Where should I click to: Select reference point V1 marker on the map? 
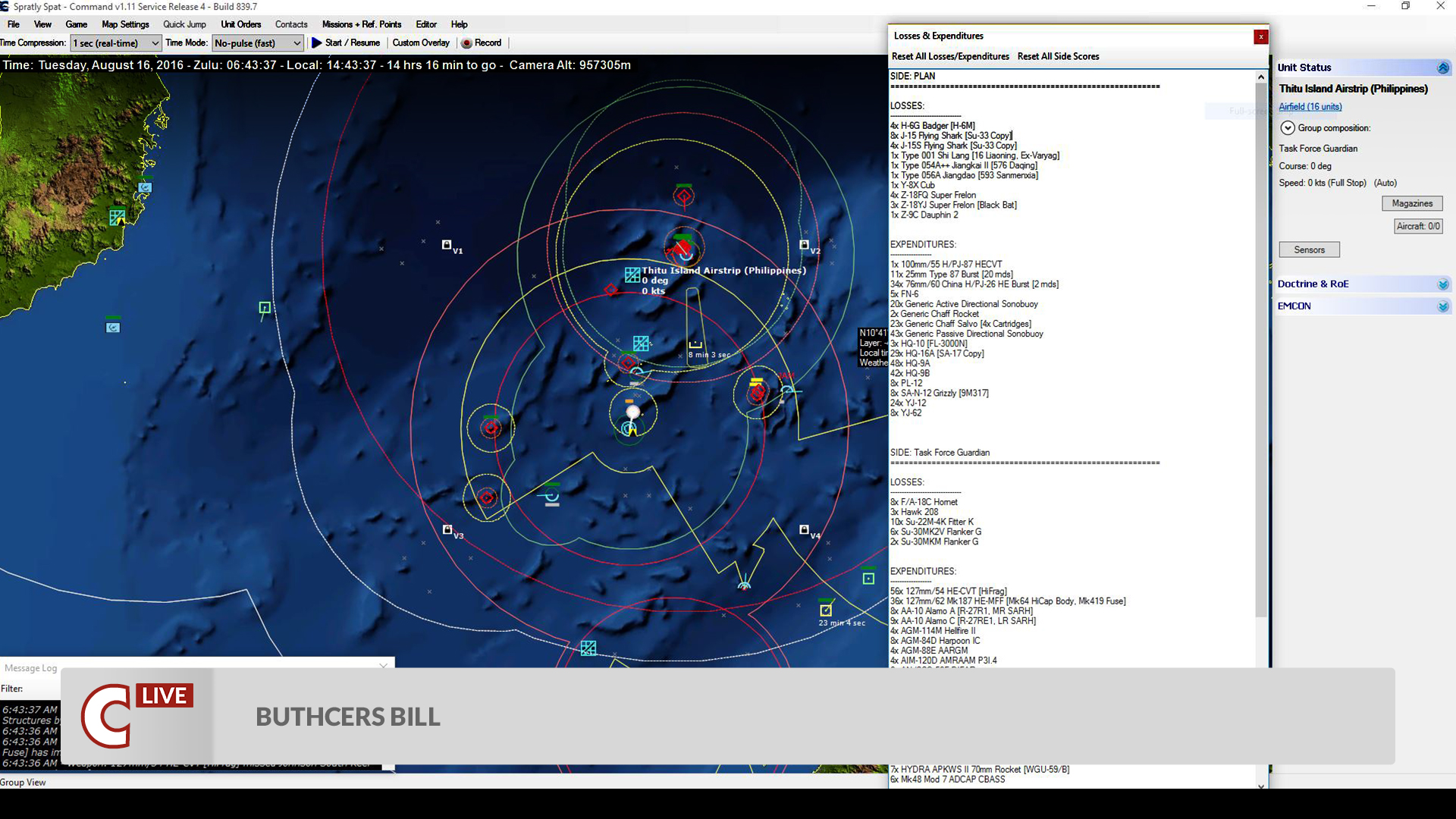coord(446,244)
